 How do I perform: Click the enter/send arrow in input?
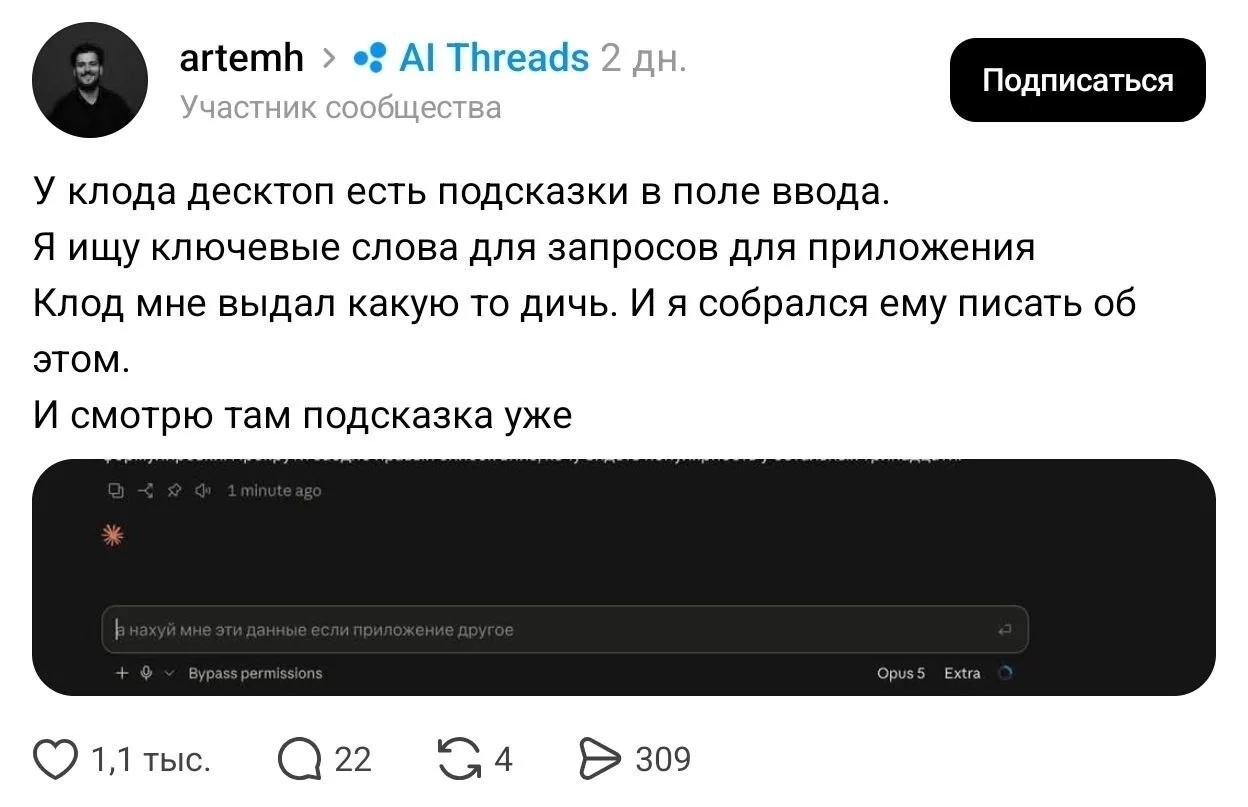tap(1006, 630)
